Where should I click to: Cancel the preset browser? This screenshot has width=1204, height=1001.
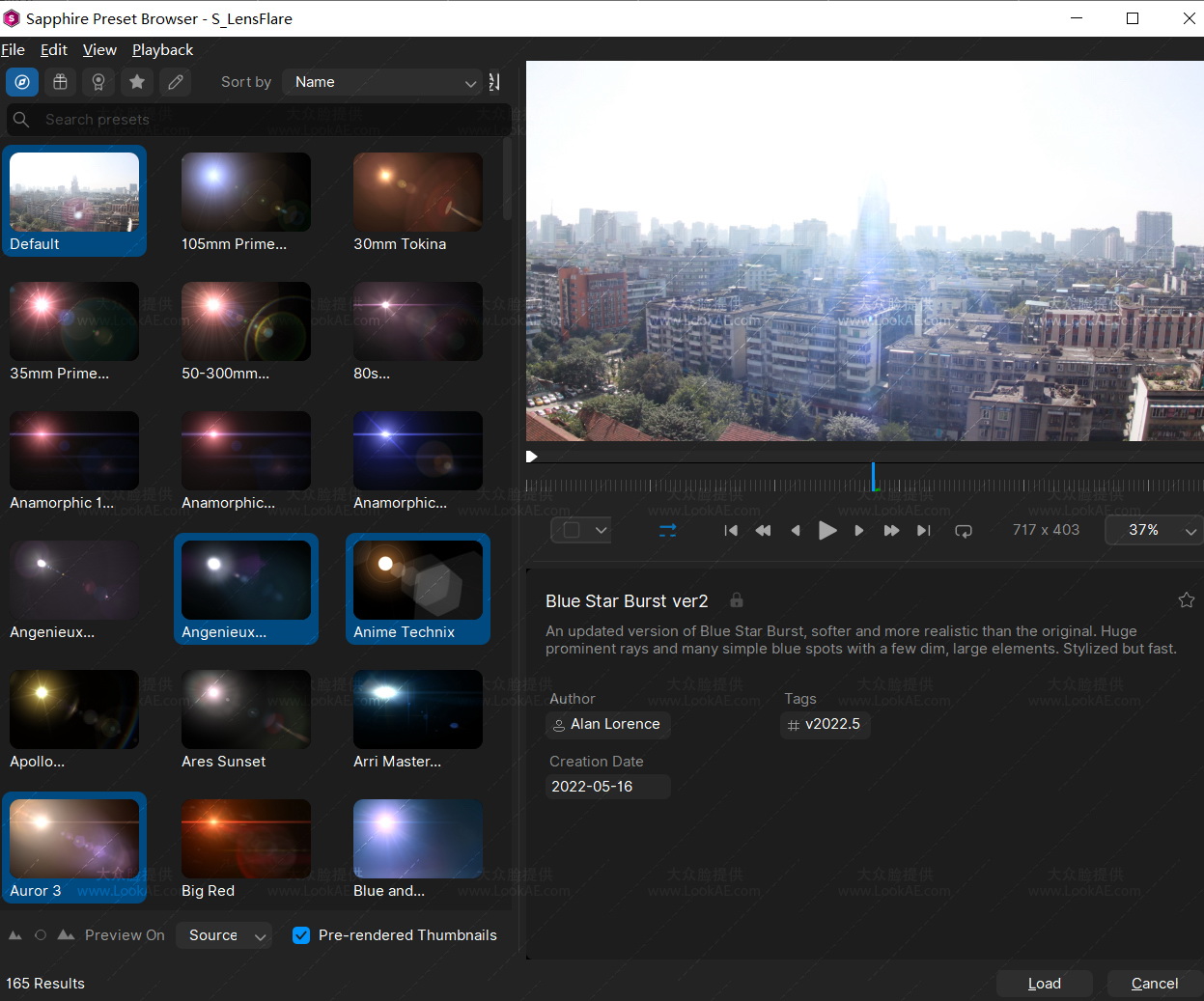[1155, 984]
